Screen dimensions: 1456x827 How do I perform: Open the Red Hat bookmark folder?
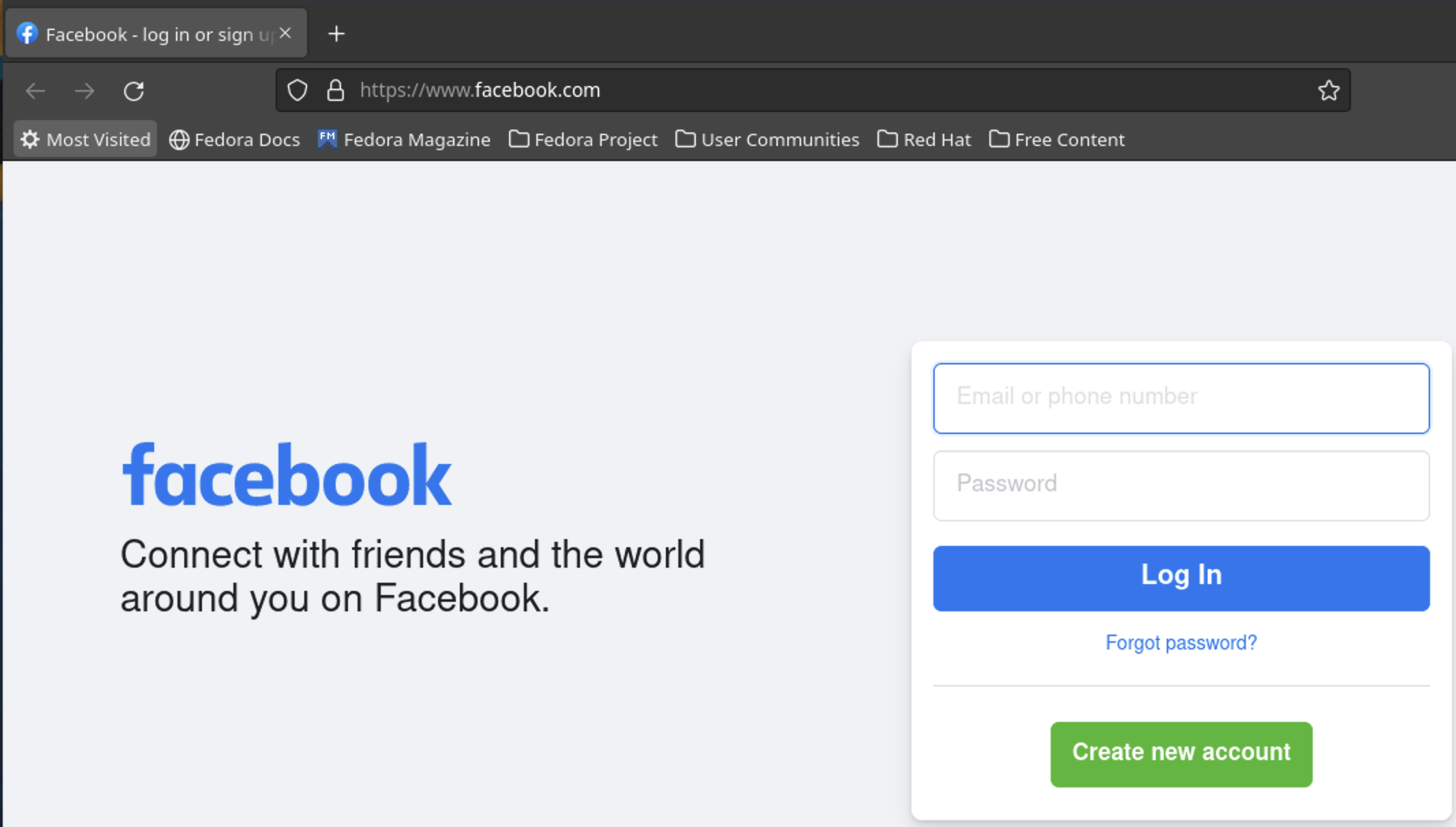click(924, 139)
